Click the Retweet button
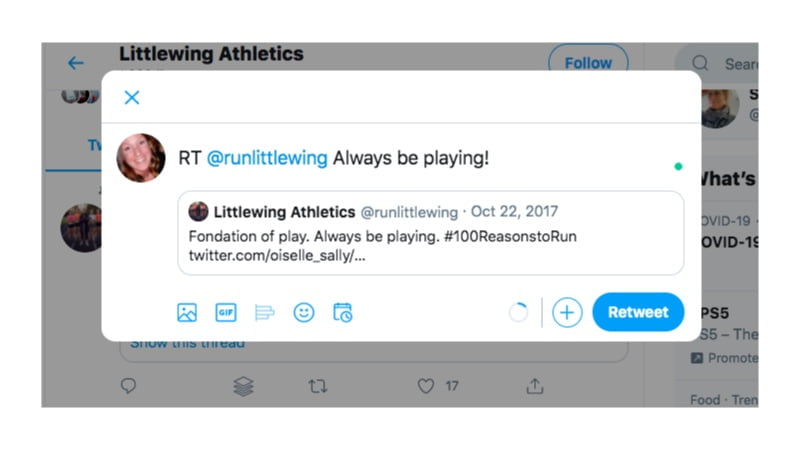The width and height of the screenshot is (800, 450). (x=638, y=312)
